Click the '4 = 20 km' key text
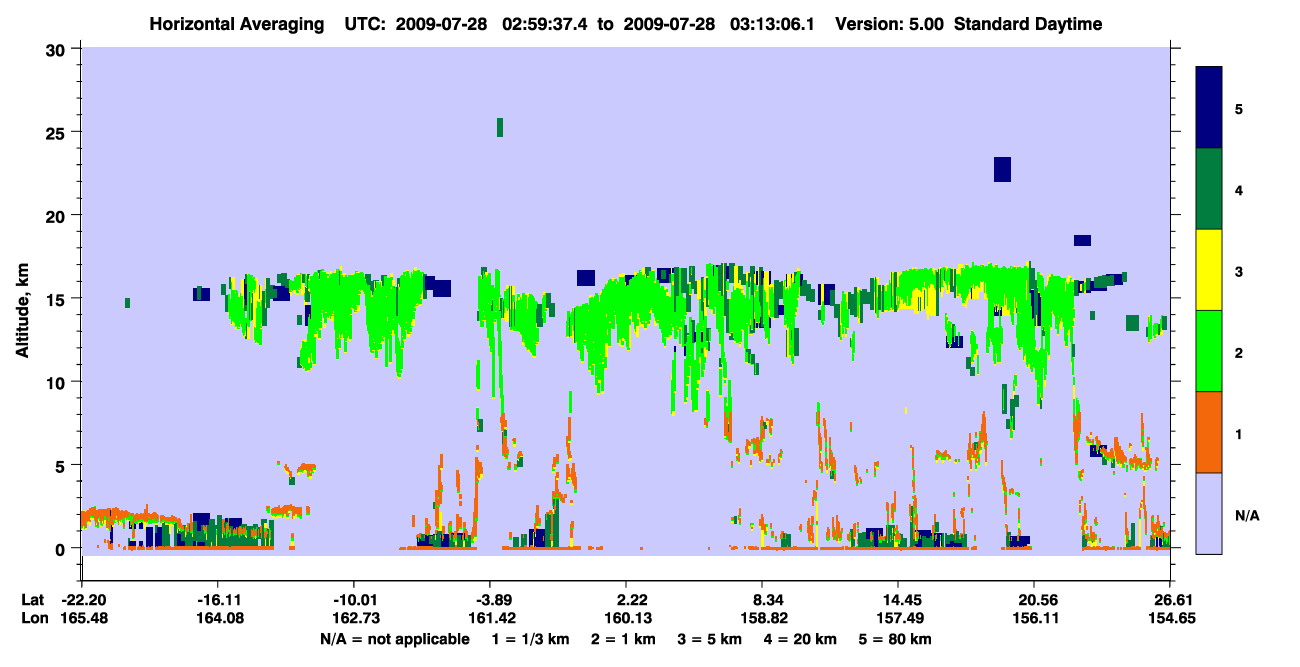The image size is (1300, 667). click(x=802, y=639)
